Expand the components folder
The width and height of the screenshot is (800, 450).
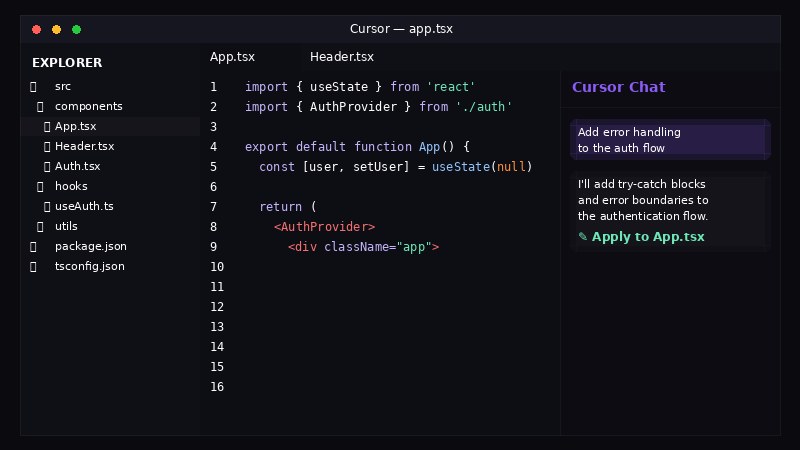(89, 106)
